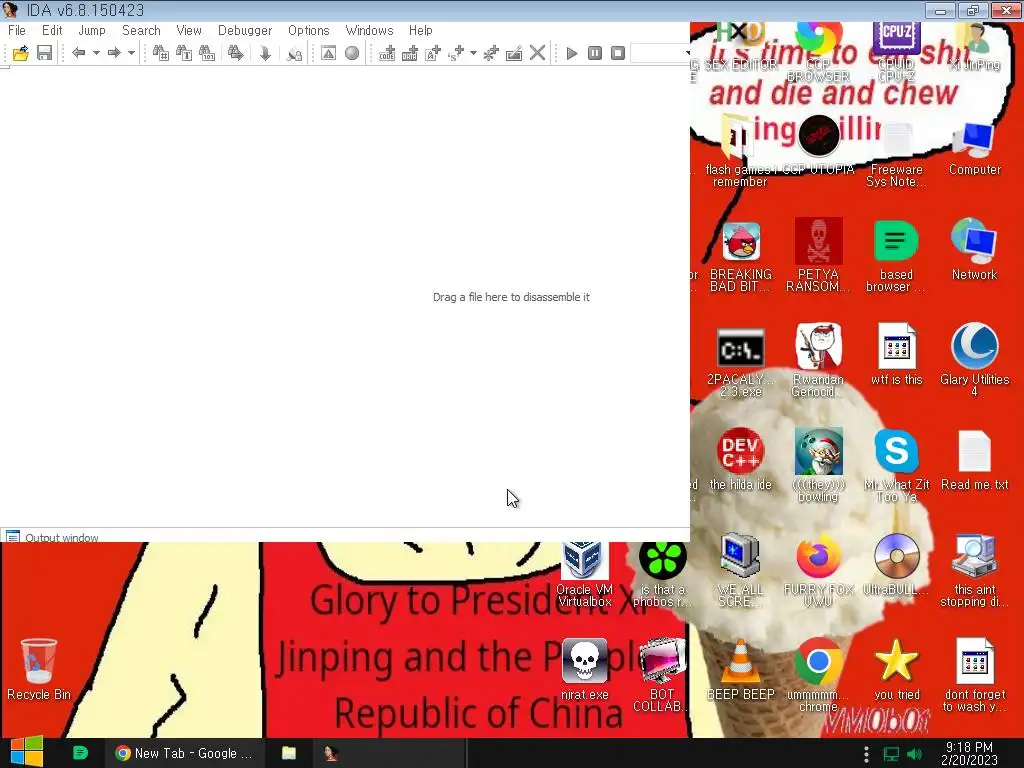Expand the forward-arrow history dropdown
This screenshot has width=1024, height=768.
click(x=131, y=53)
